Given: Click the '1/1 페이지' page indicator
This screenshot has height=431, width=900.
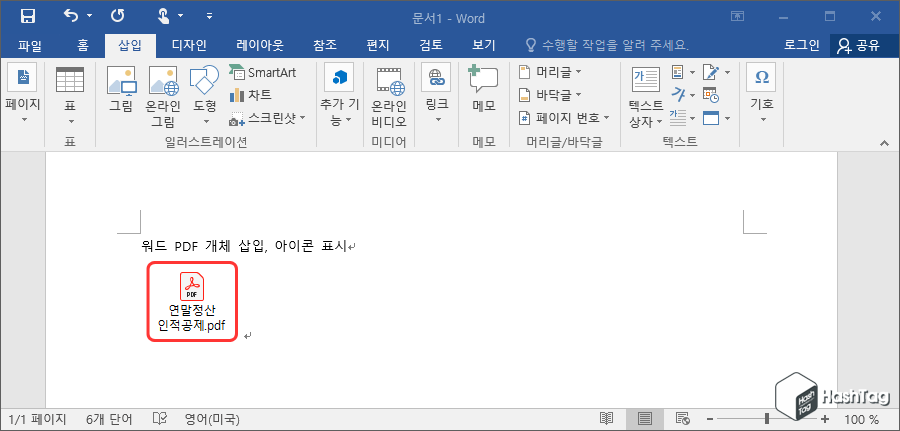Looking at the screenshot, I should tap(38, 420).
